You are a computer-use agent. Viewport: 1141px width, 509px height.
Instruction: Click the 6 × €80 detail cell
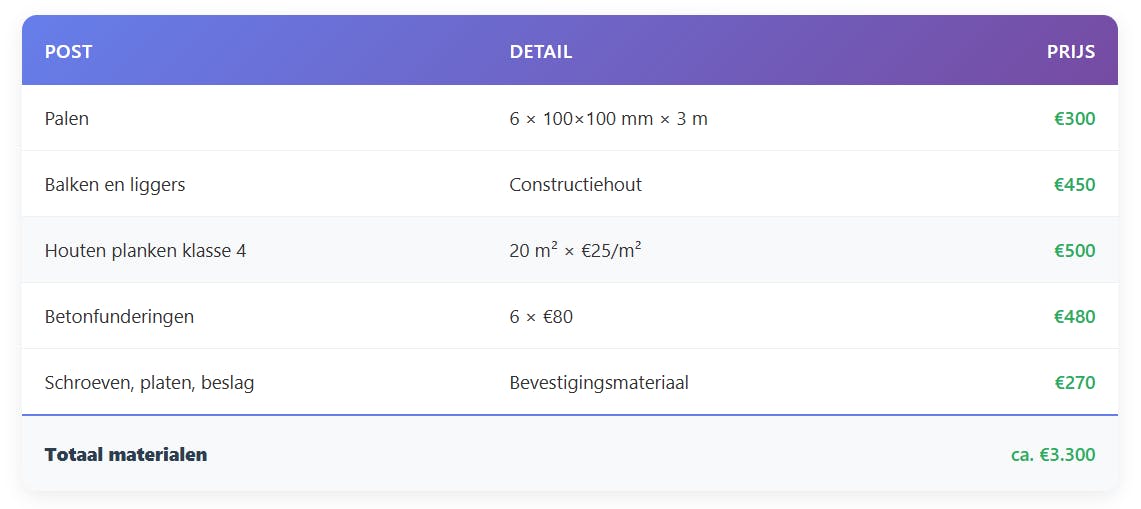click(541, 317)
